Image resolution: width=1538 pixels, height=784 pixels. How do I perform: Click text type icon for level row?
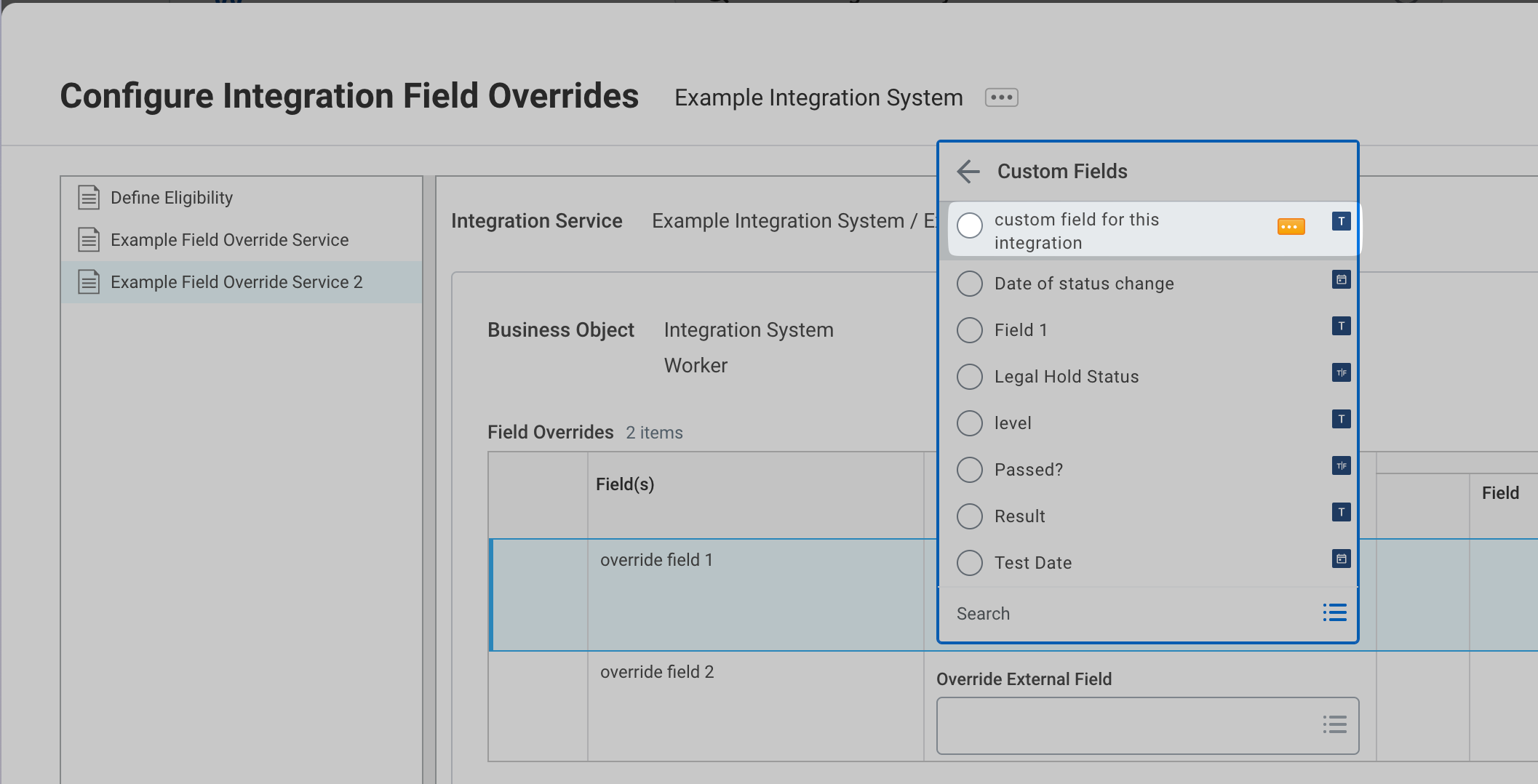coord(1341,419)
